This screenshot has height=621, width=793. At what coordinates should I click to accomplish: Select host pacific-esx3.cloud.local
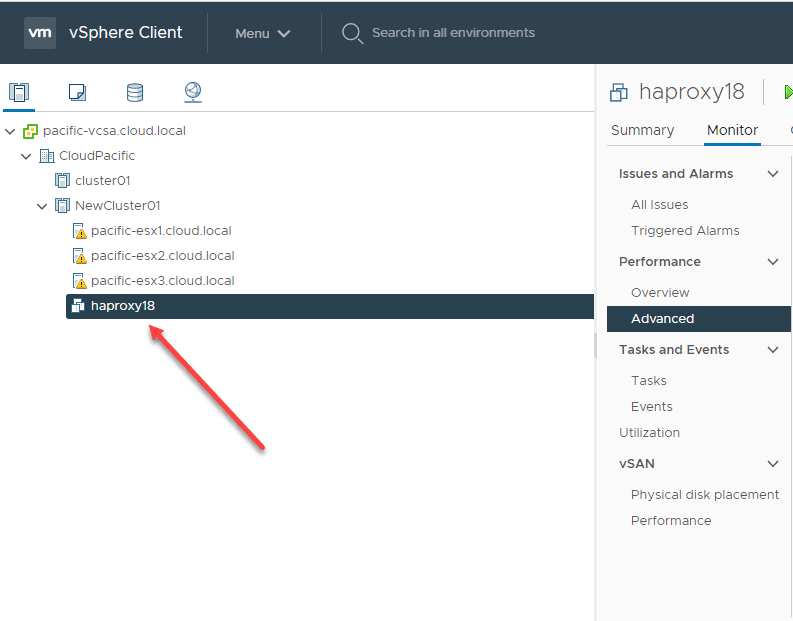tap(162, 281)
